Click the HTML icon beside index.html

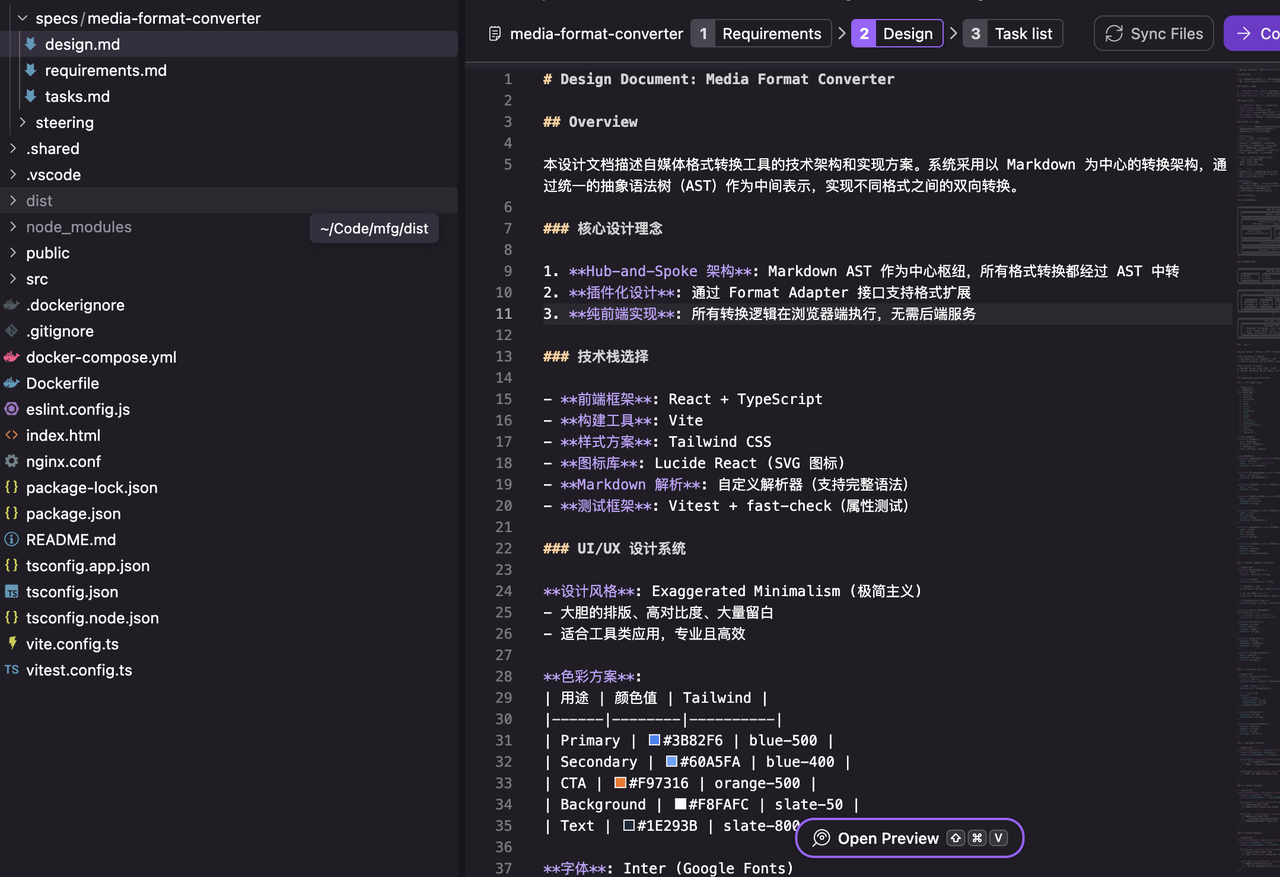(x=12, y=435)
